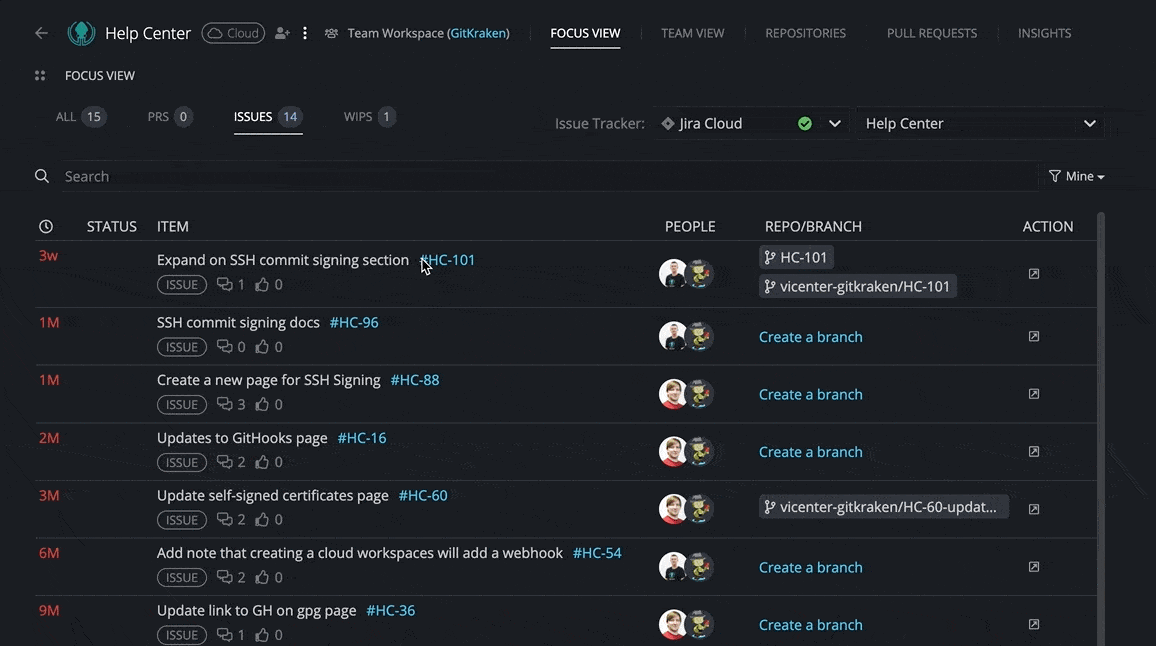Screen dimensions: 1156x646
Task: Click the GitKraken workspace logo icon
Action: point(81,33)
